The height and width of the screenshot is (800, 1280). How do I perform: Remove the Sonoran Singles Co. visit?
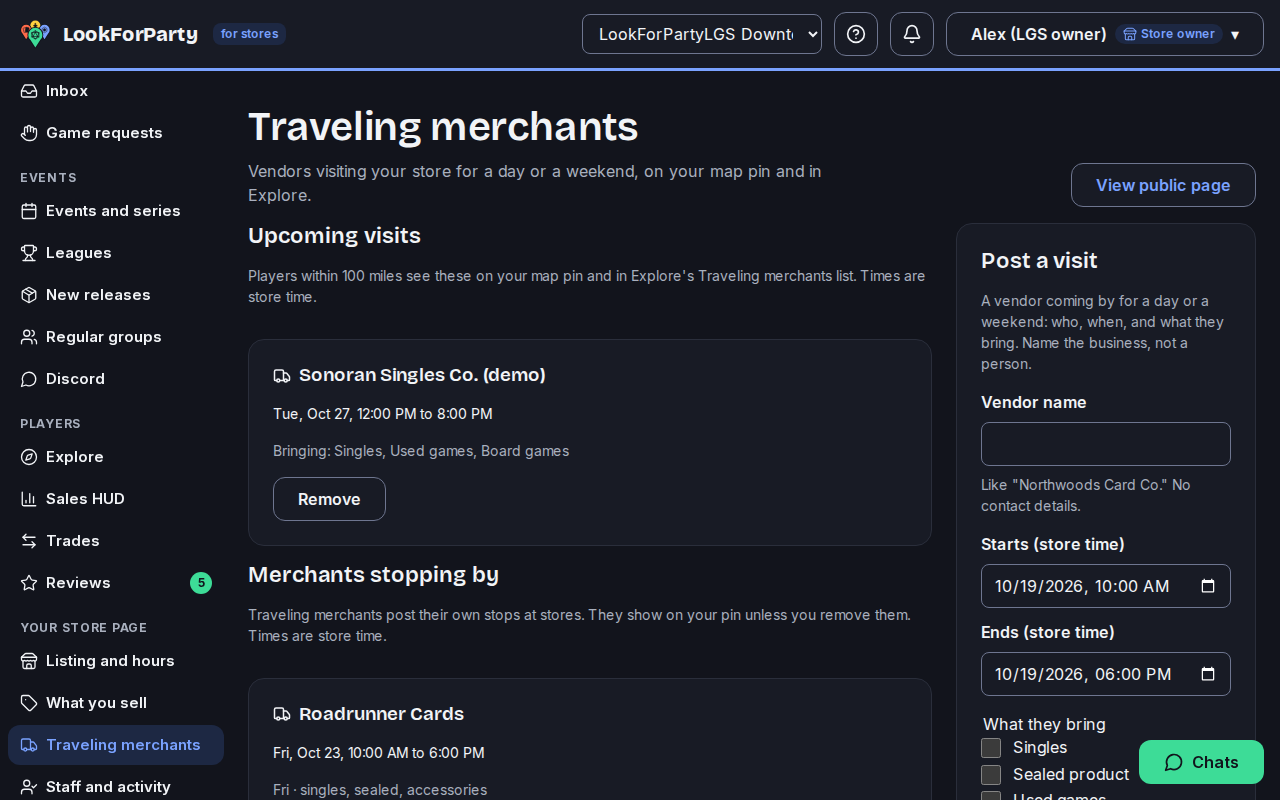pos(329,499)
